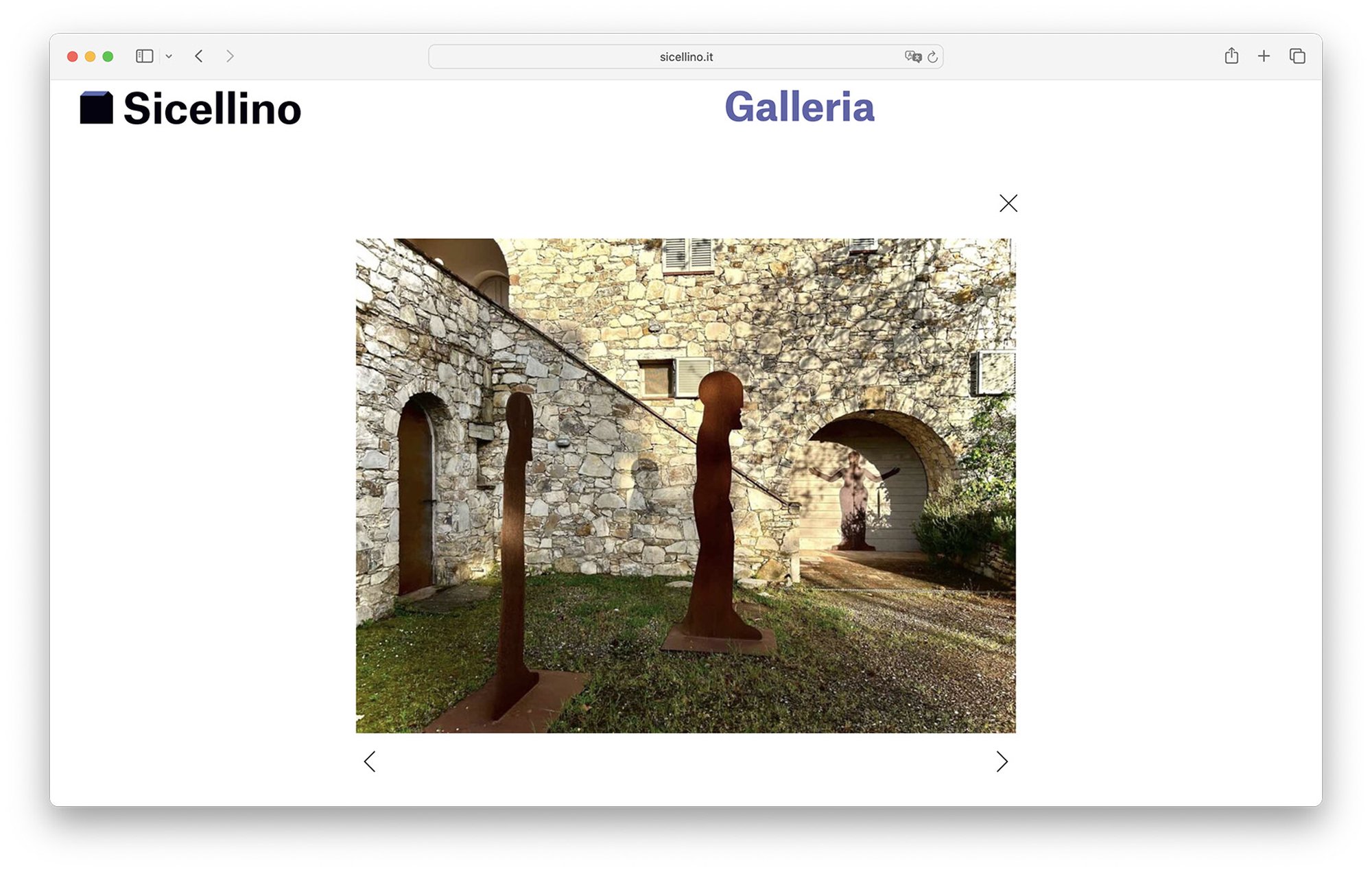Close the gallery lightbox with the X

coord(1008,203)
